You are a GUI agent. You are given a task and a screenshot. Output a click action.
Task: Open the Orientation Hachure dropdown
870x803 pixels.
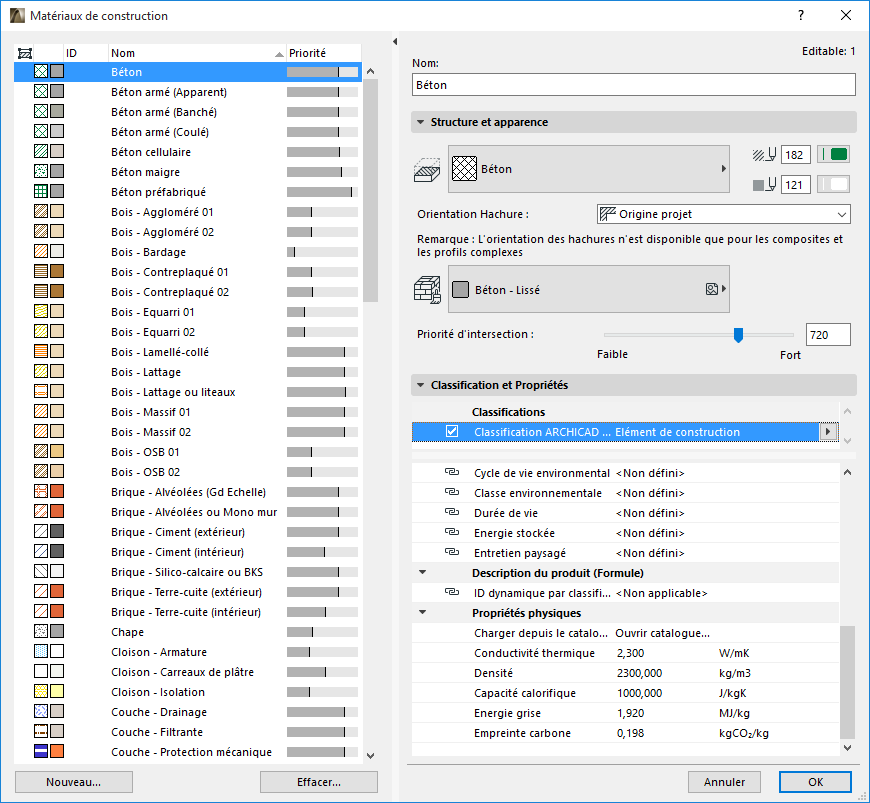[x=723, y=214]
